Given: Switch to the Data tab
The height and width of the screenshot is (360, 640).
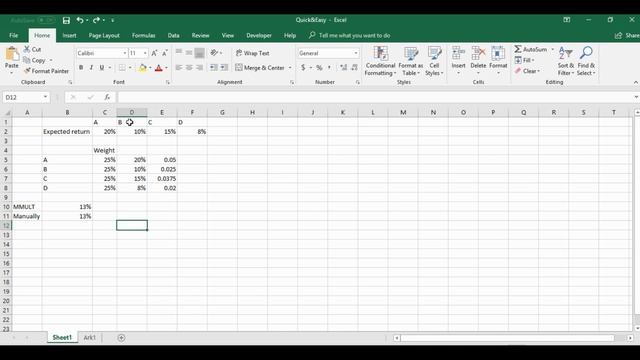Looking at the screenshot, I should click(173, 36).
